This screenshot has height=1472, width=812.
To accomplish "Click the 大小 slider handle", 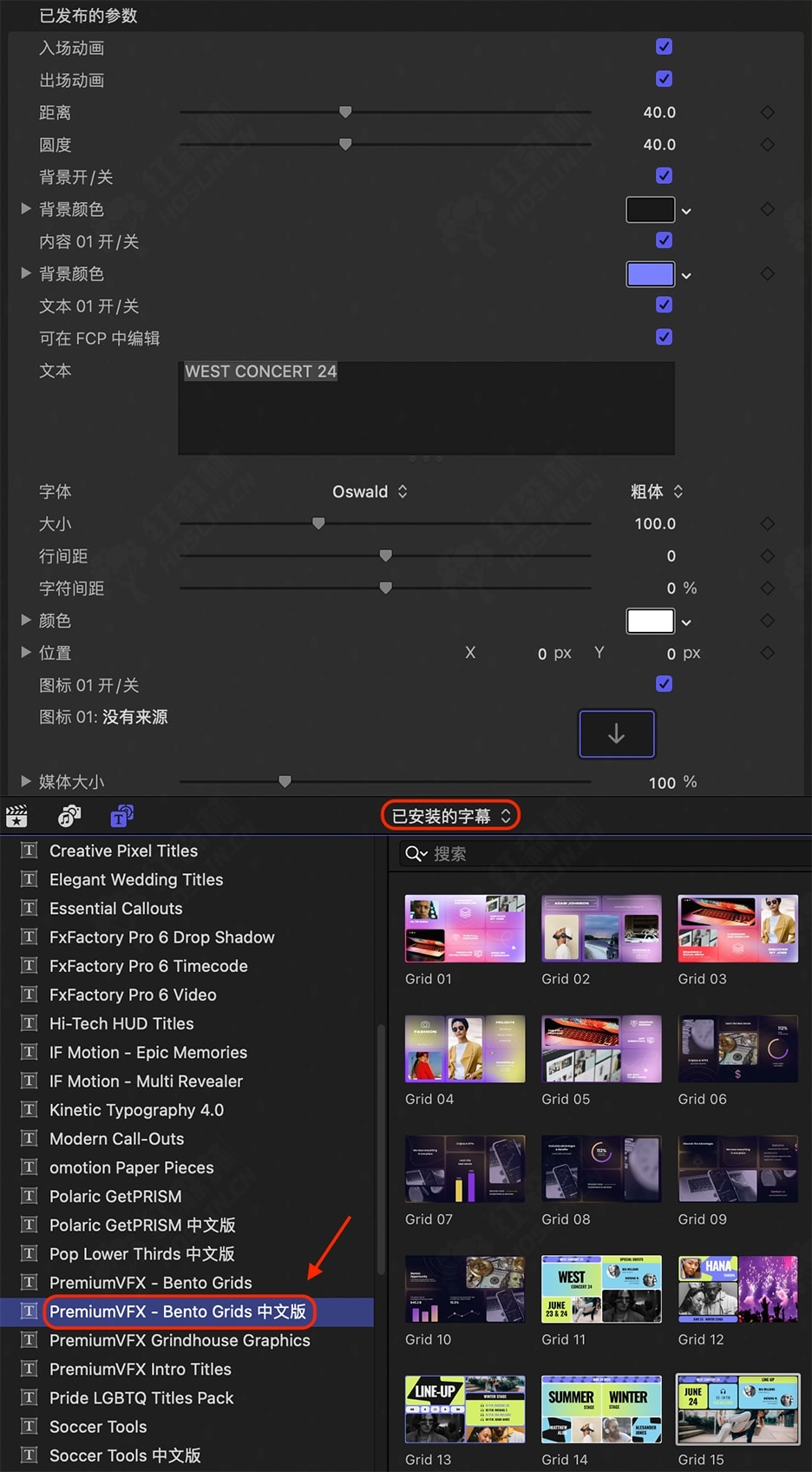I will (318, 523).
